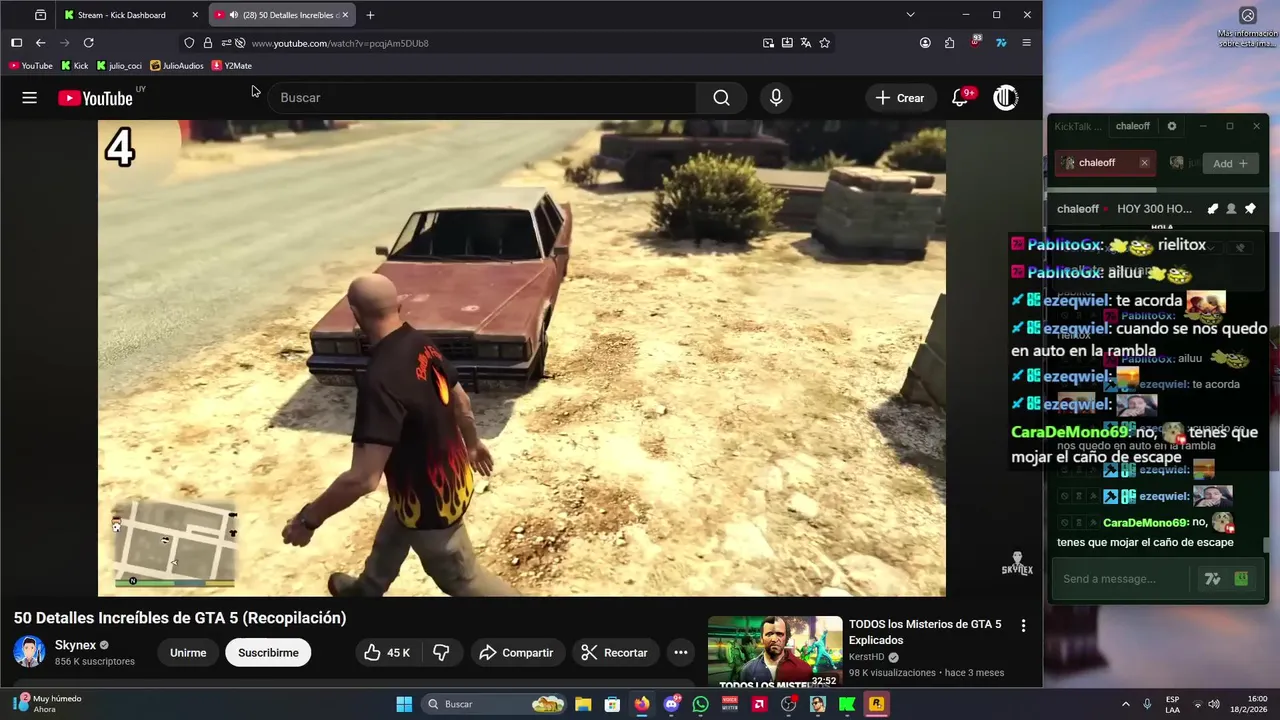Click the Crear create button
1280x720 pixels.
899,98
